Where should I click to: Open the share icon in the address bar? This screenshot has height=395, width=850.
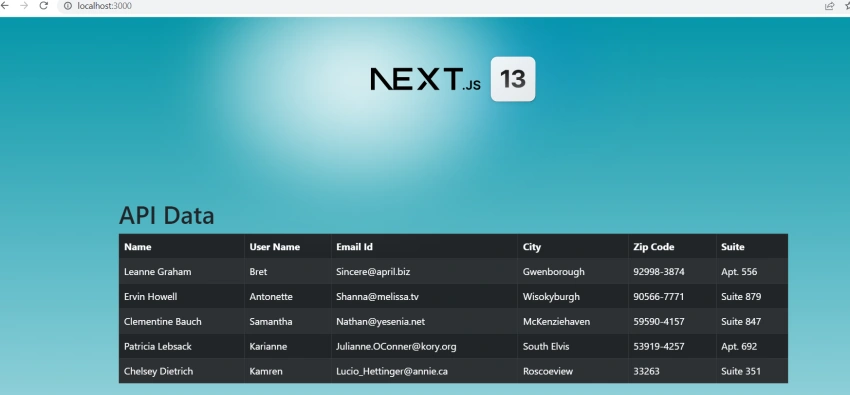(x=829, y=6)
